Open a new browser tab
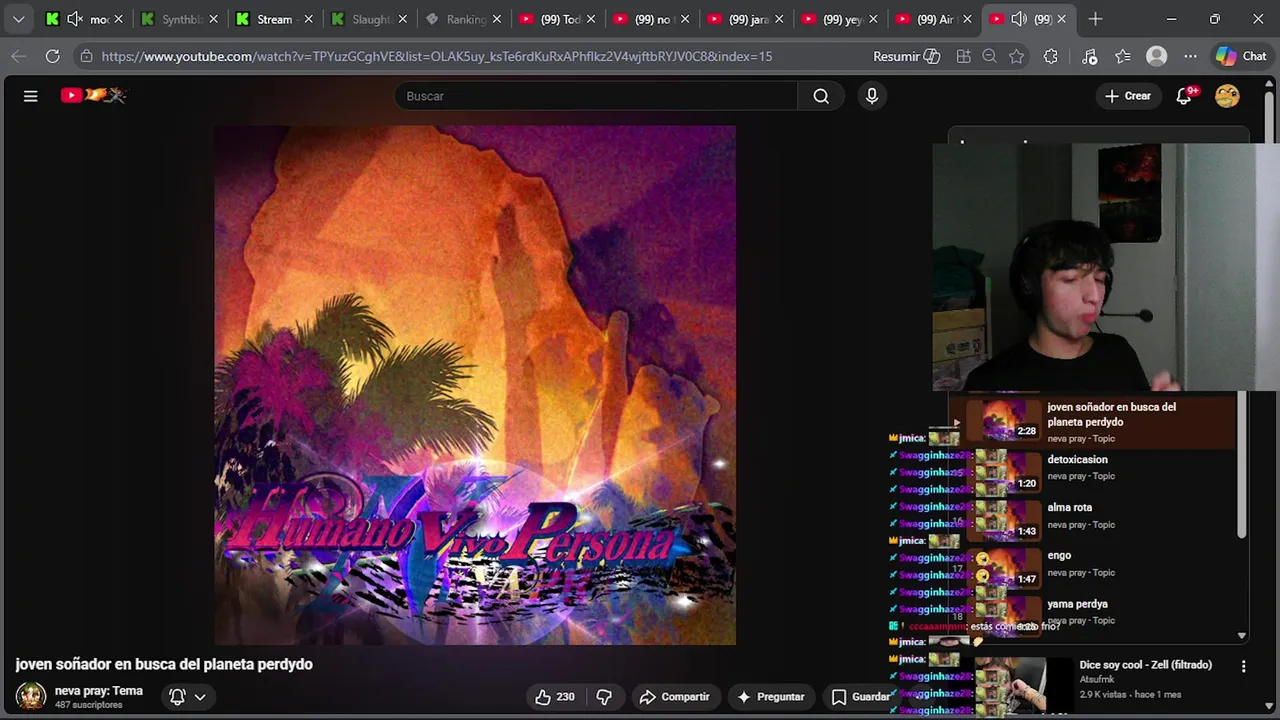 click(1095, 19)
